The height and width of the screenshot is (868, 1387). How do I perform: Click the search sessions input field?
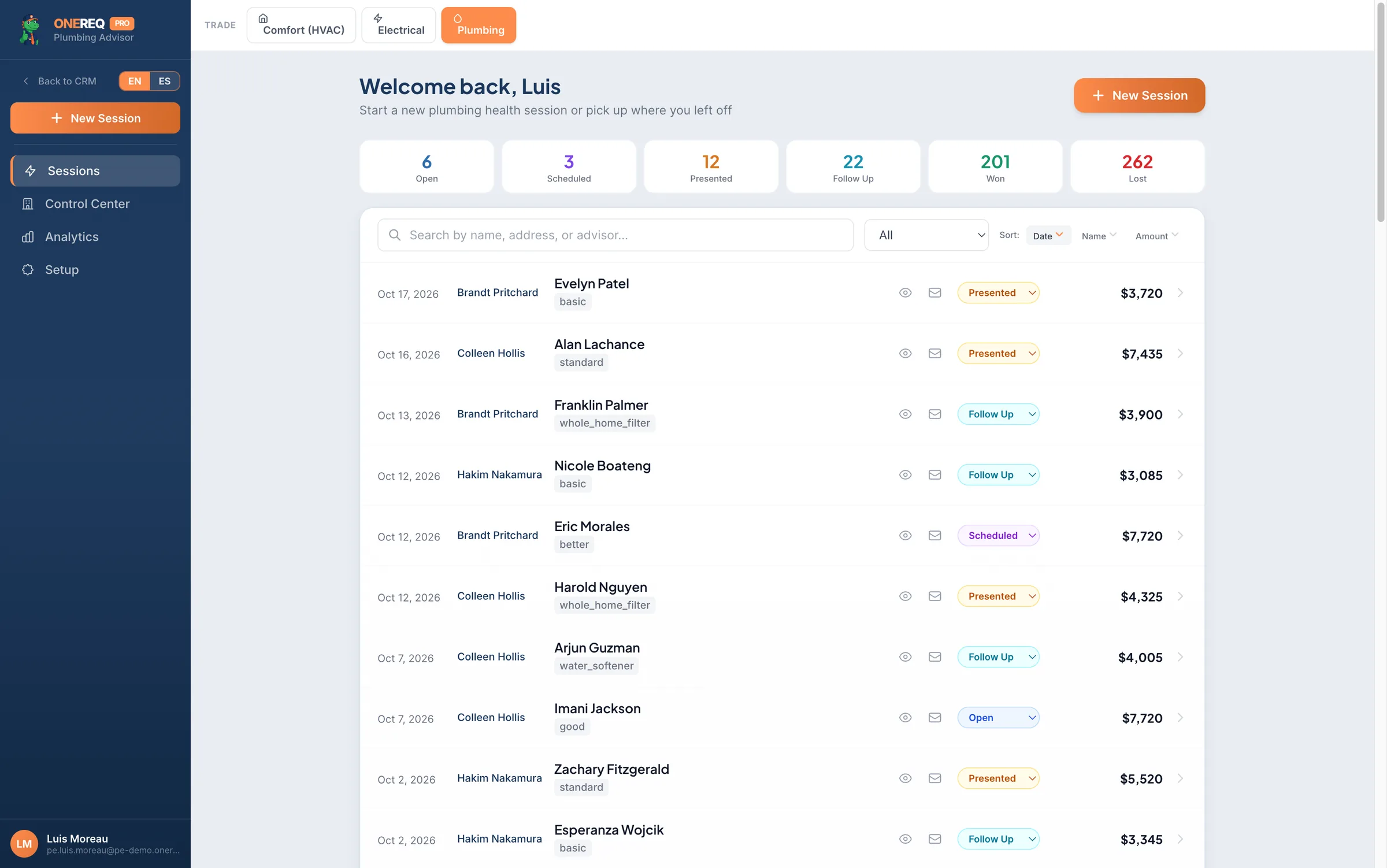[x=615, y=235]
